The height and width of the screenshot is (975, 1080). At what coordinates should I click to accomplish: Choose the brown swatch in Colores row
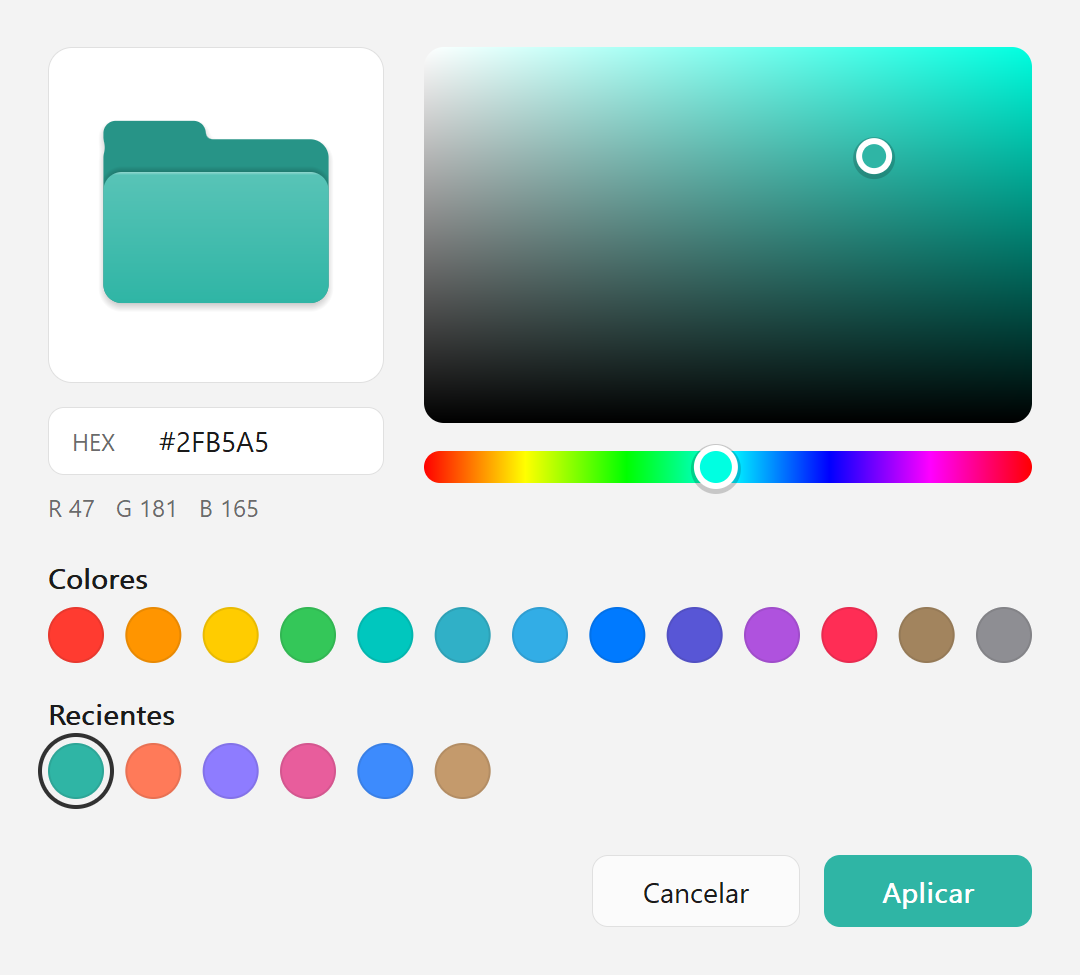coord(926,635)
